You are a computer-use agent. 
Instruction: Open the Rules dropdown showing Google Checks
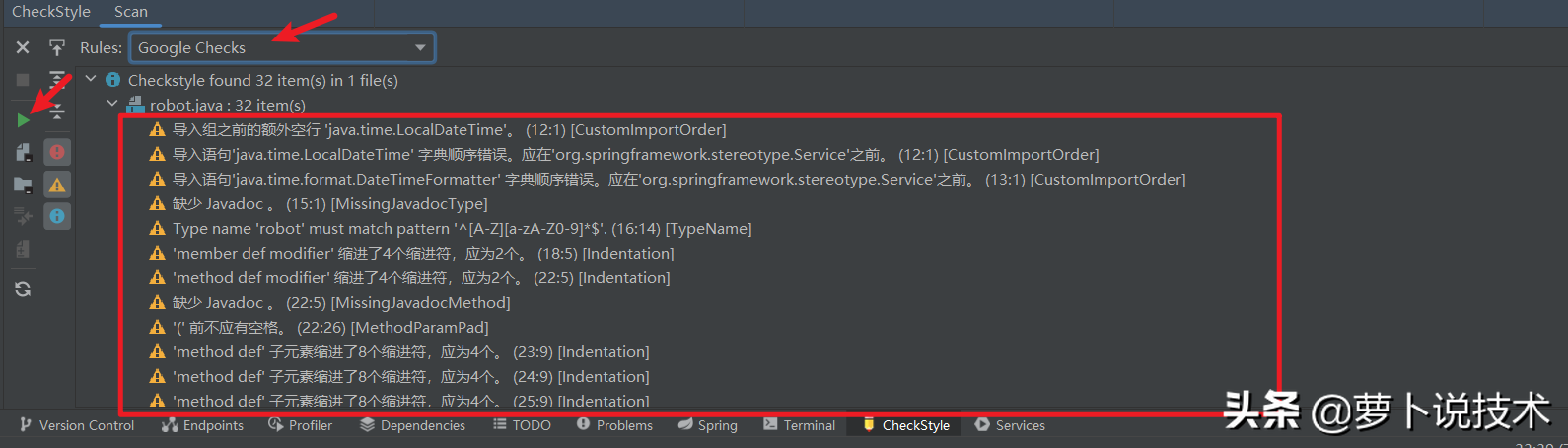(x=281, y=47)
